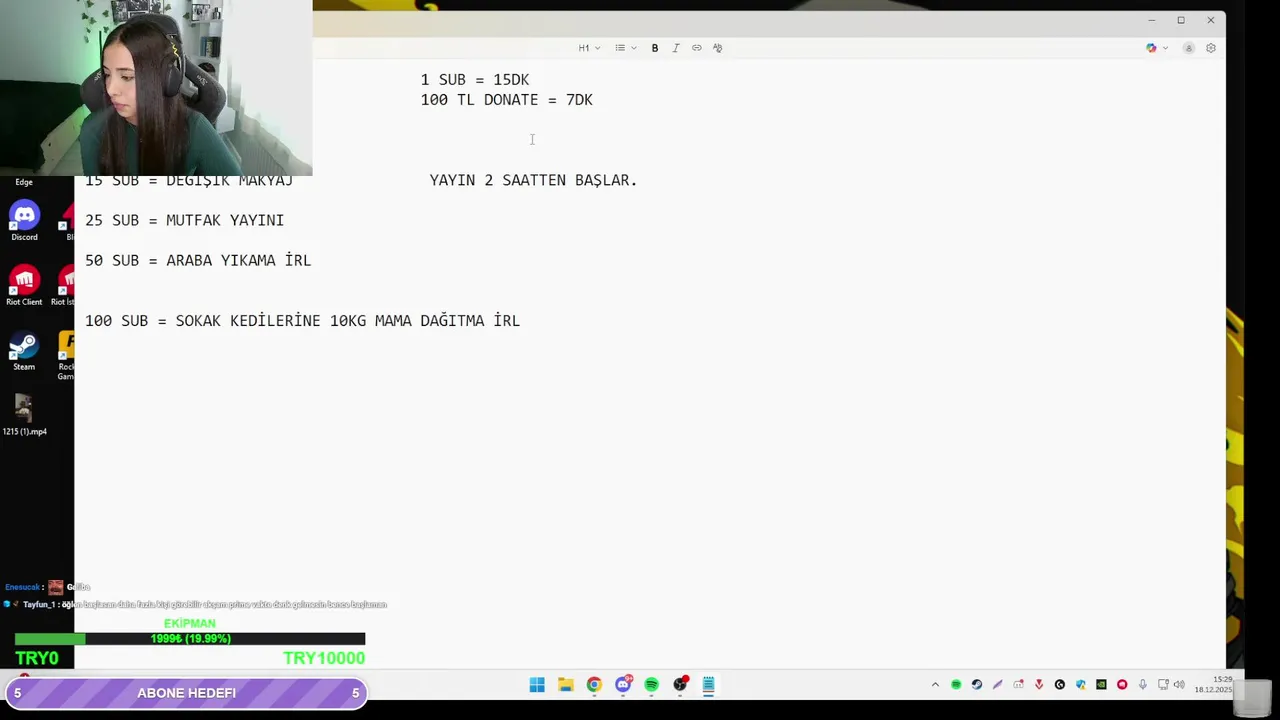Click the line '1 SUB = 15DK'

(475, 80)
